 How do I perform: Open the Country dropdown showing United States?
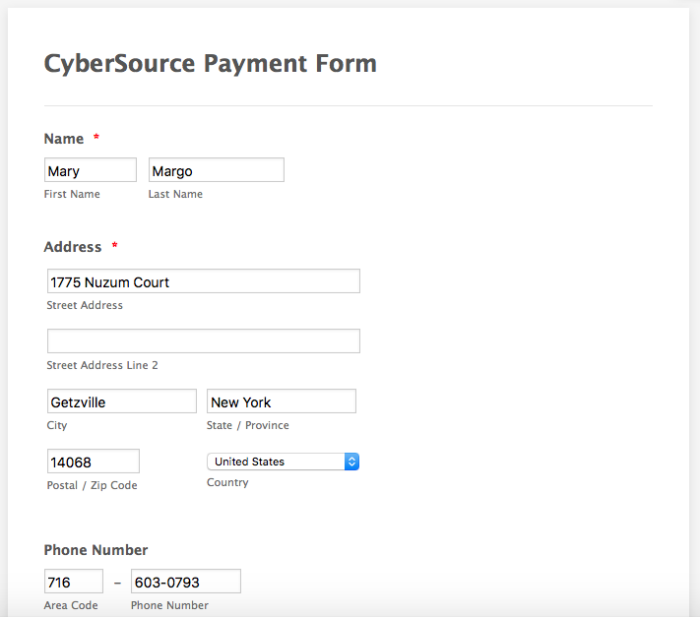pyautogui.click(x=283, y=462)
